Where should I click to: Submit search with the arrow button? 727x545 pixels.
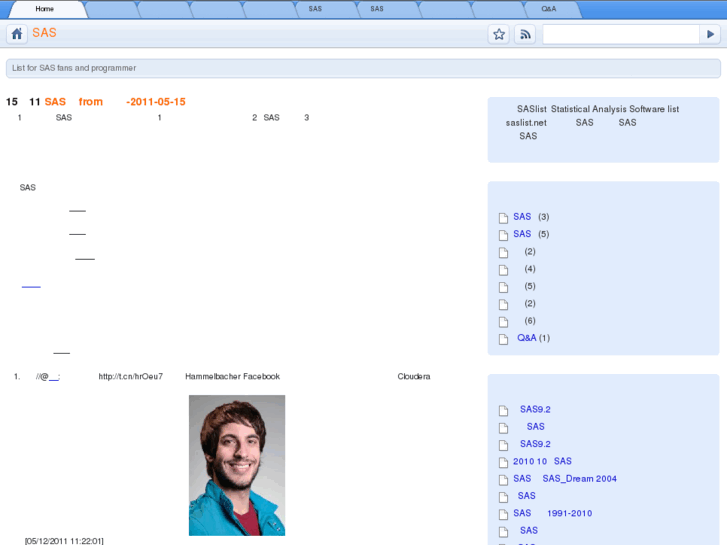click(710, 34)
